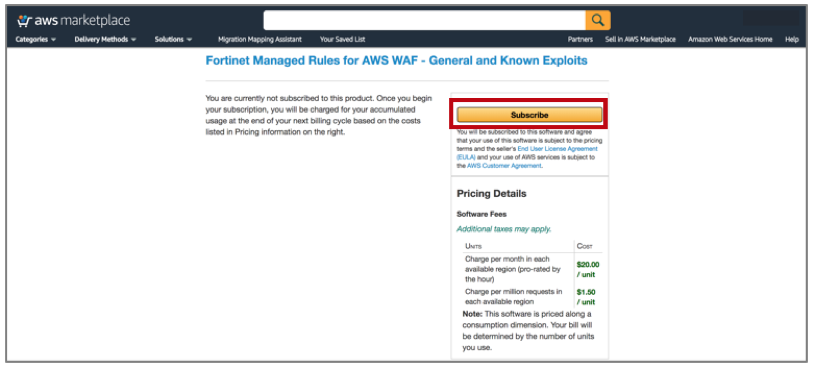Open Migration Mapping Assistant
Viewport: 814px width, 368px height.
(x=260, y=39)
